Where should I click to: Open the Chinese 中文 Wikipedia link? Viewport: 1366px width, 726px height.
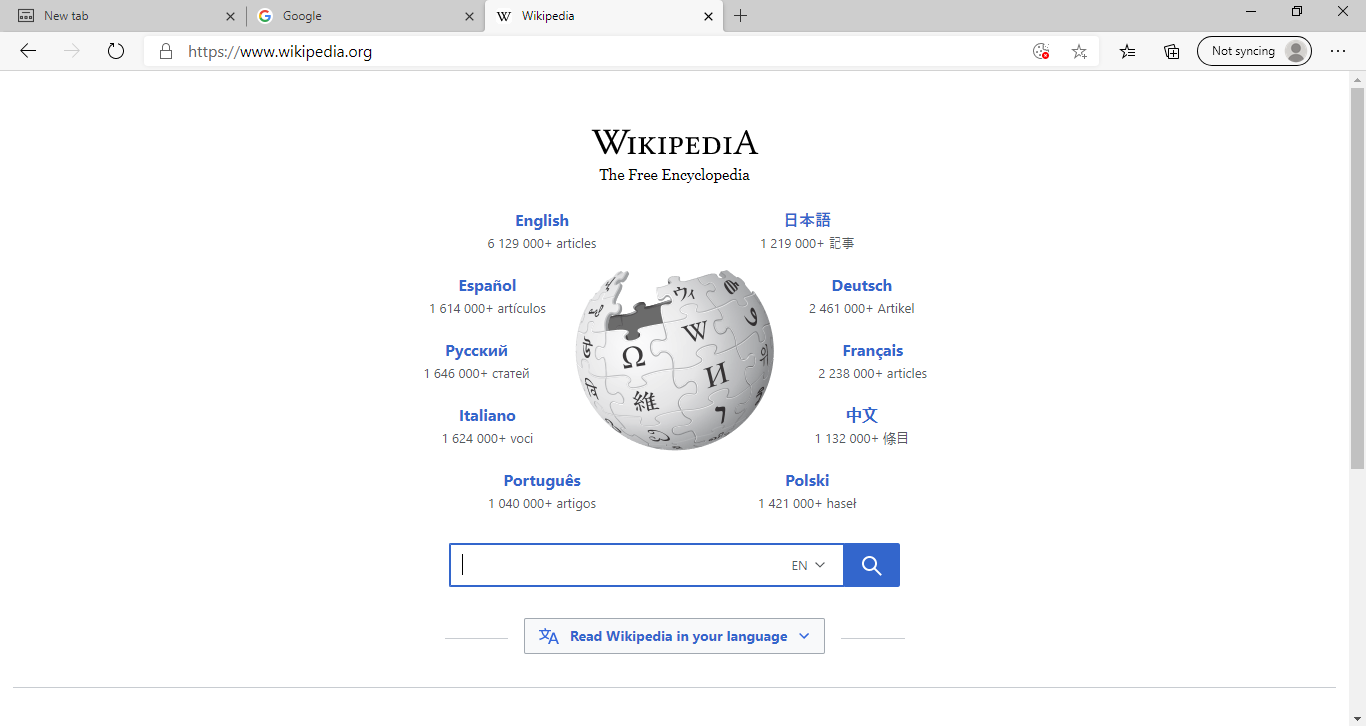(x=862, y=415)
